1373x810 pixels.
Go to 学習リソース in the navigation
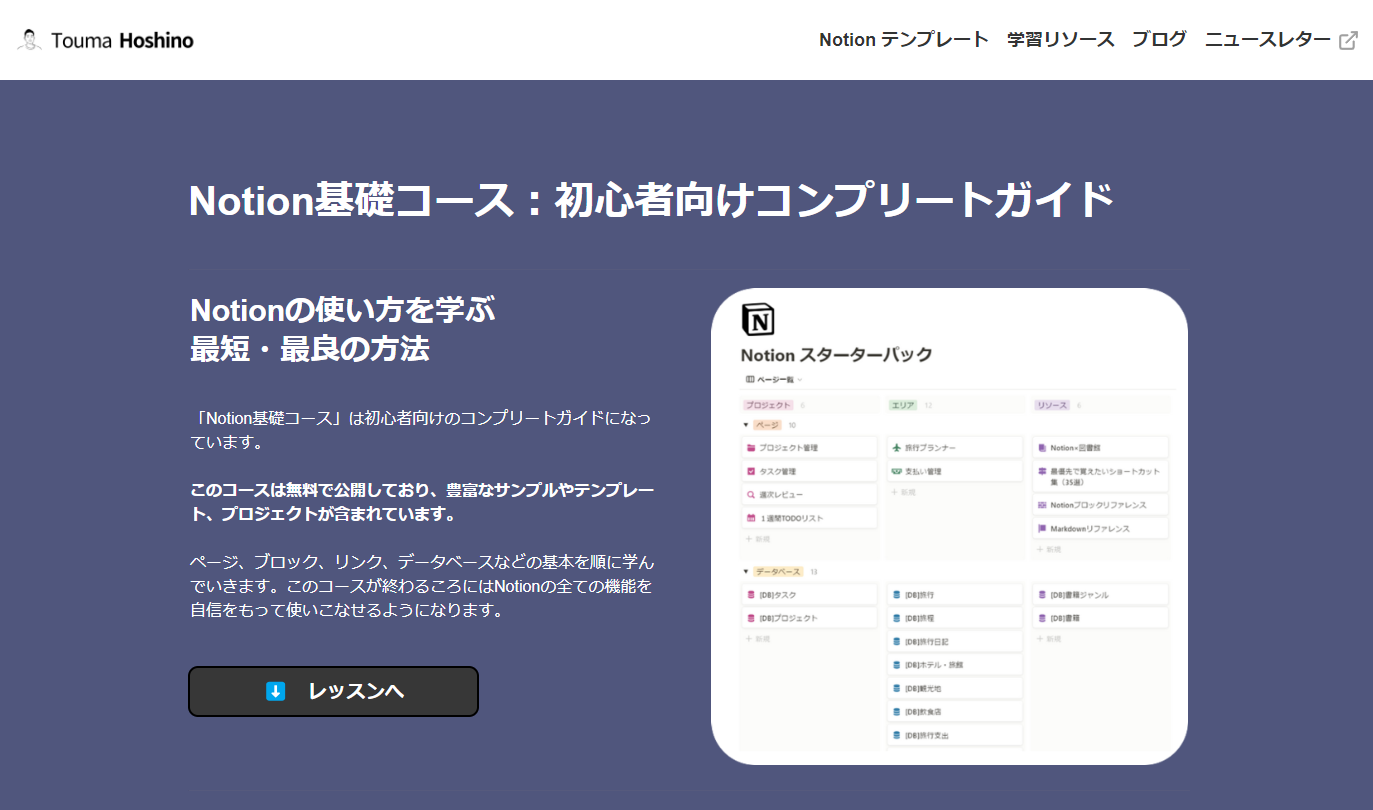pos(1061,40)
